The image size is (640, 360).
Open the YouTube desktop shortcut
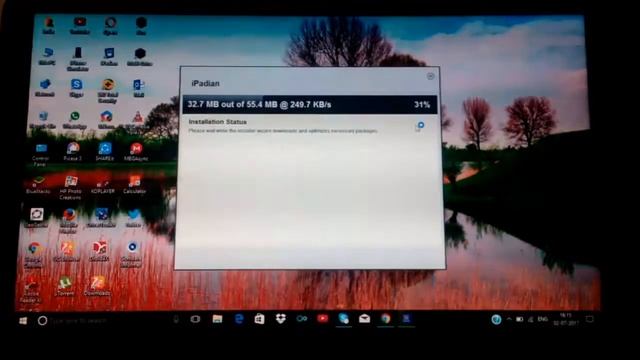[x=80, y=25]
